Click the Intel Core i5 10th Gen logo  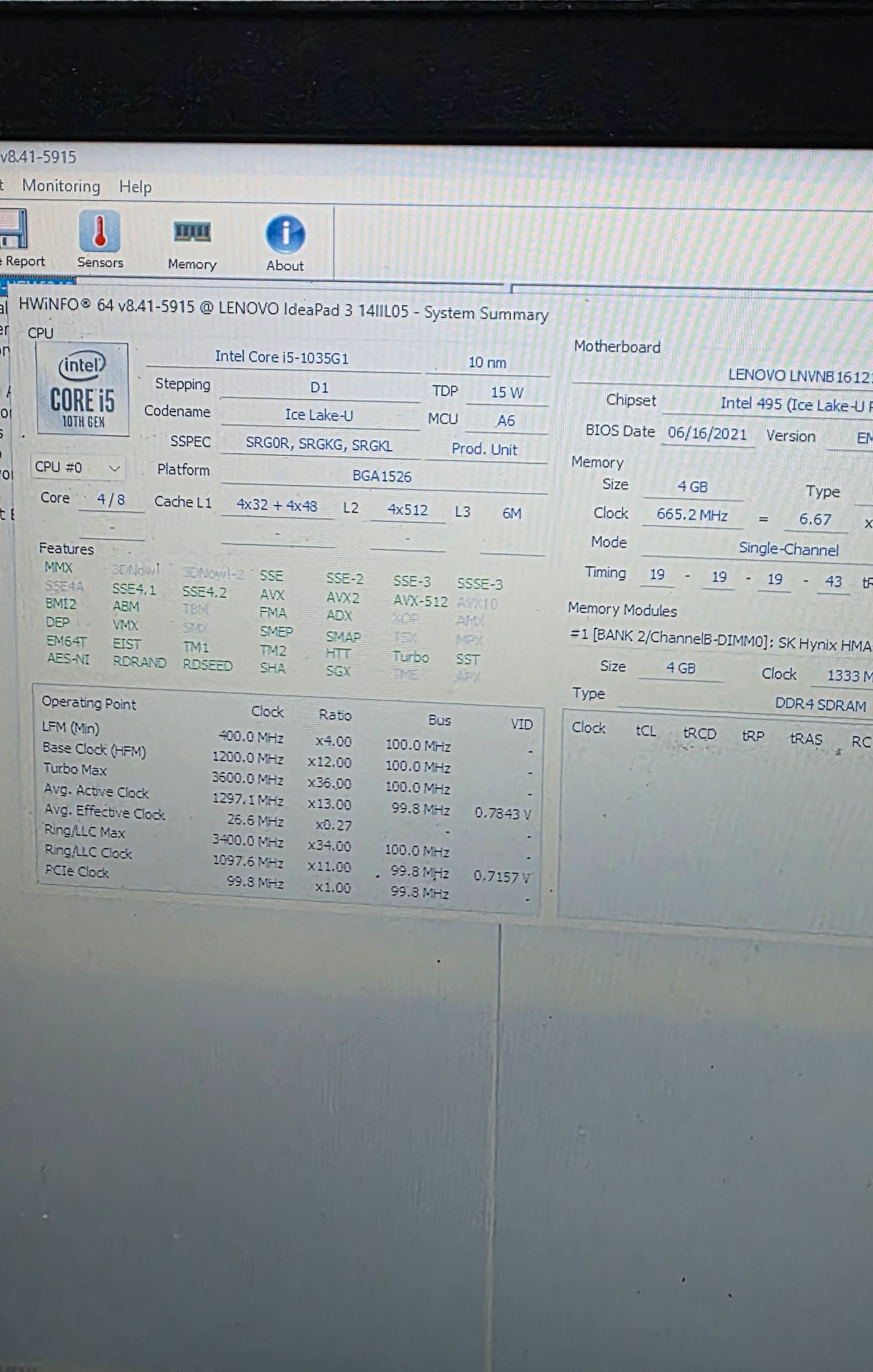click(83, 390)
